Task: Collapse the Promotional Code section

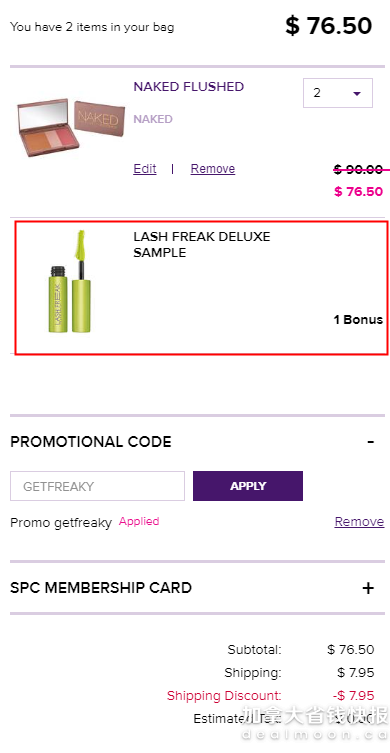Action: point(197,442)
